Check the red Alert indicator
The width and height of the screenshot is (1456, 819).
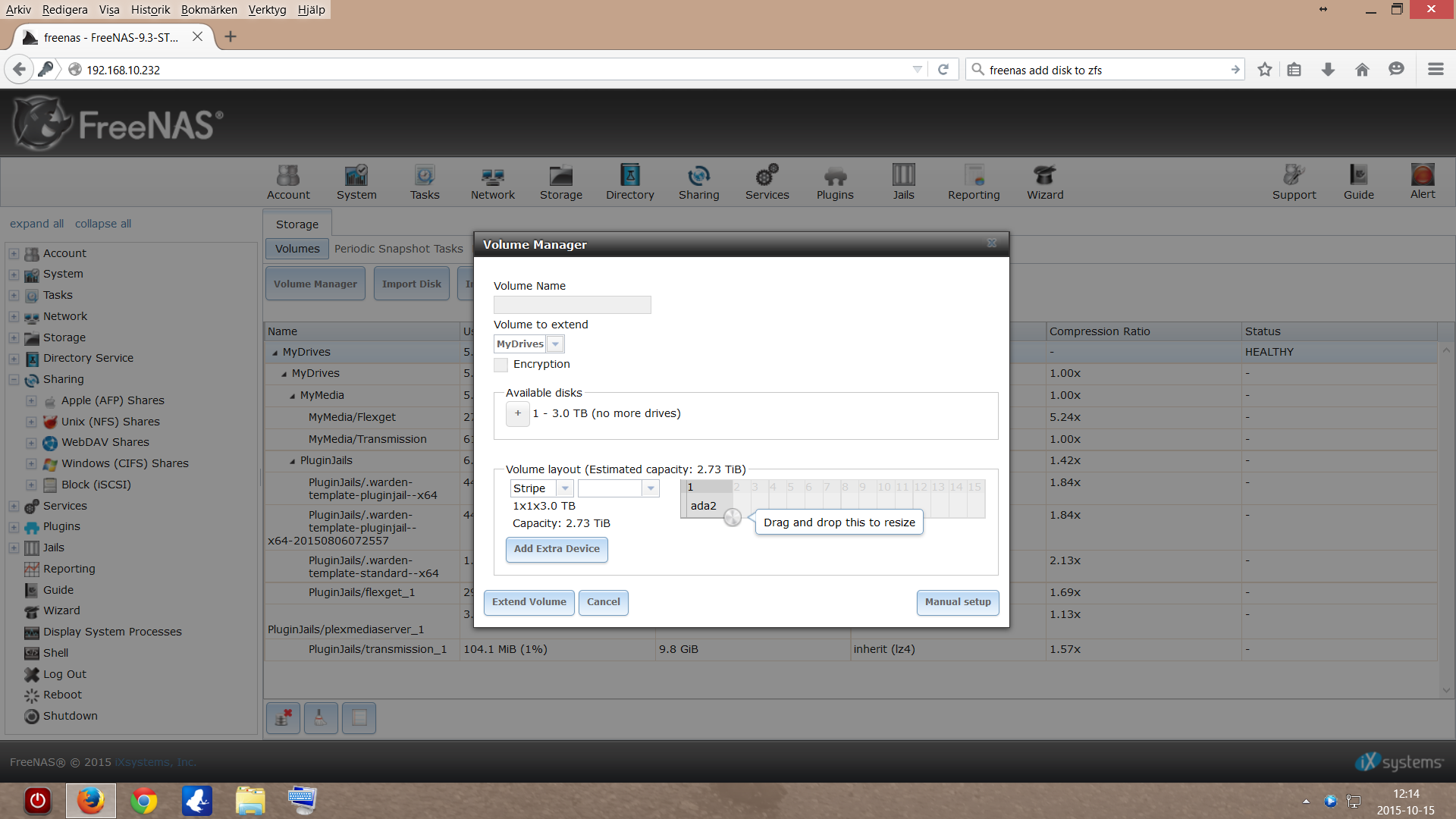[1423, 182]
